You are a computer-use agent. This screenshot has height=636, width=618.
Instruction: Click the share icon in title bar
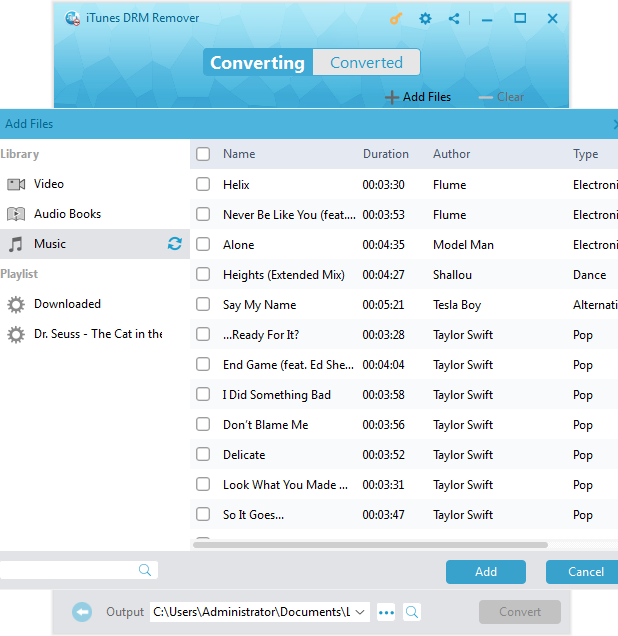pyautogui.click(x=454, y=18)
